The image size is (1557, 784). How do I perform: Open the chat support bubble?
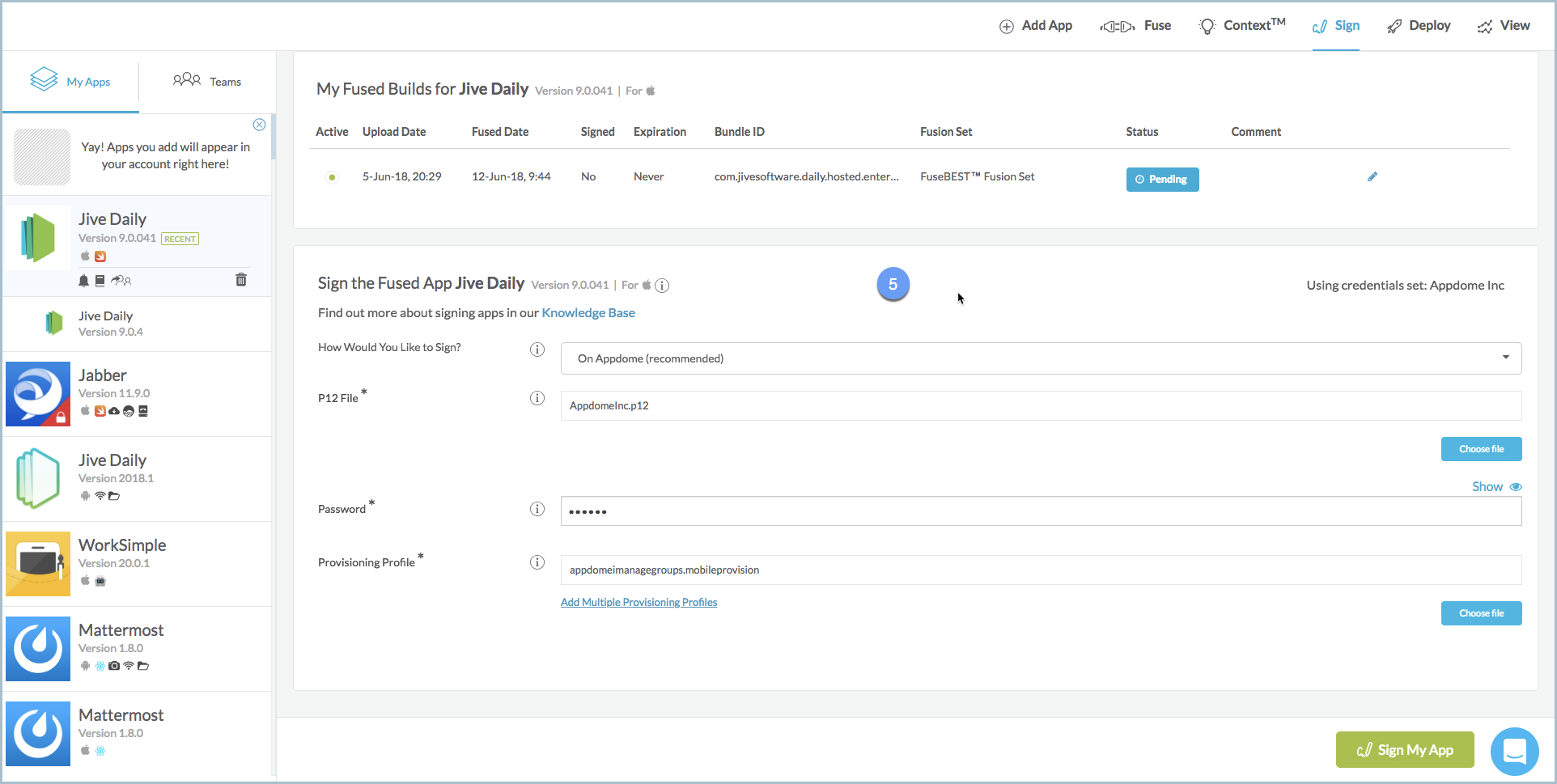point(1514,752)
